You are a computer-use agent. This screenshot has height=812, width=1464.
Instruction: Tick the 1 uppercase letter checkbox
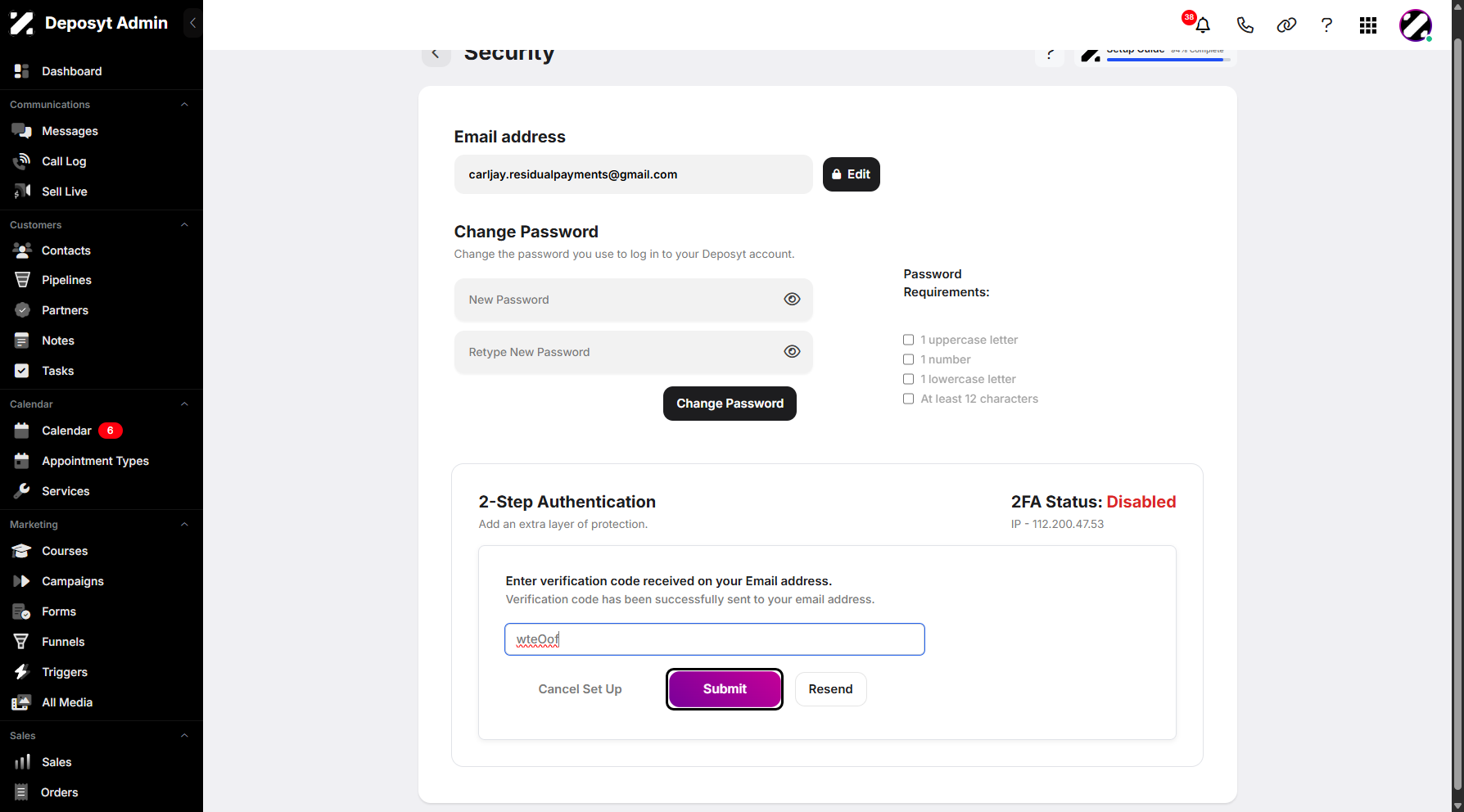tap(908, 340)
